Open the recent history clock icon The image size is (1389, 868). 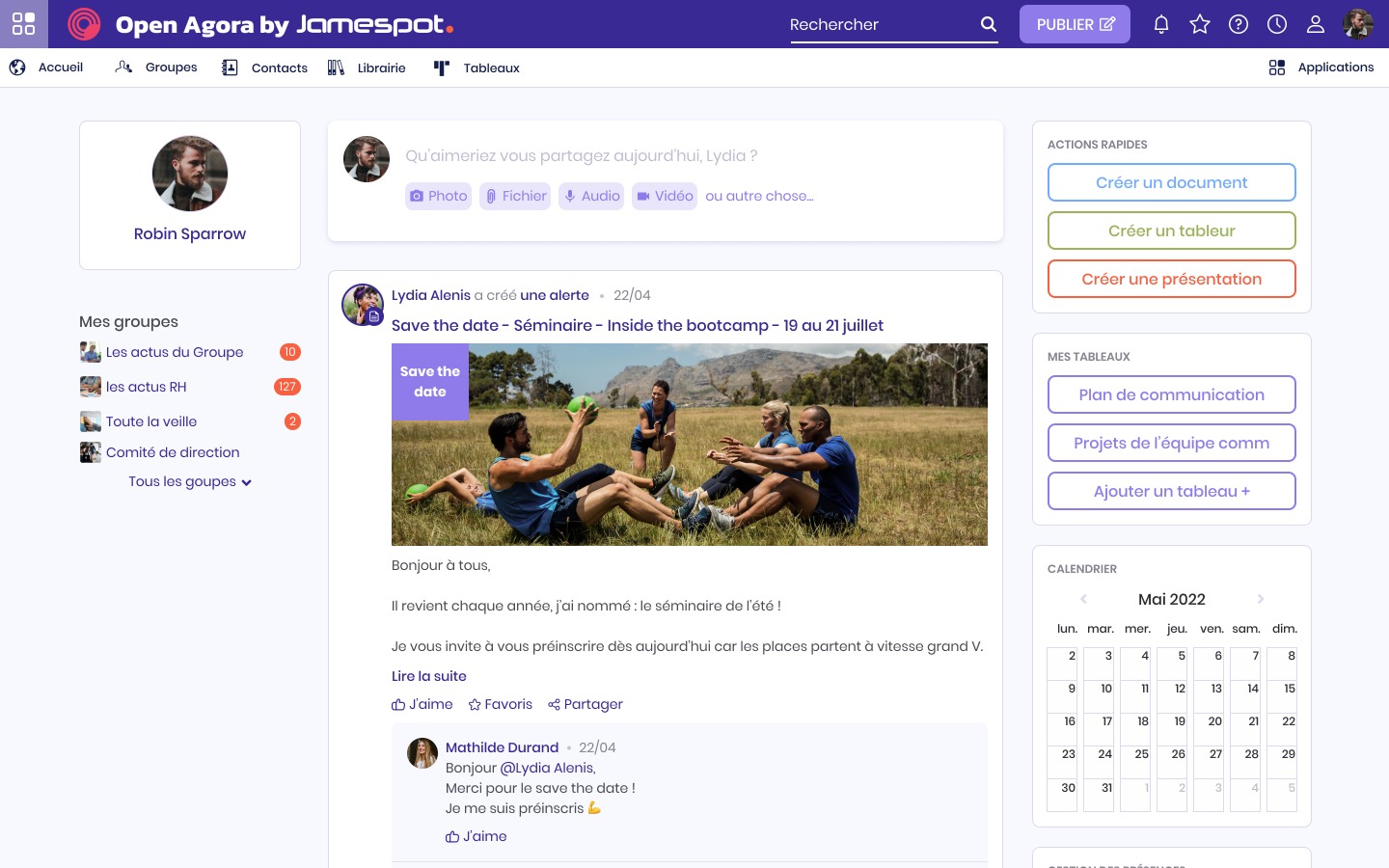[1277, 24]
